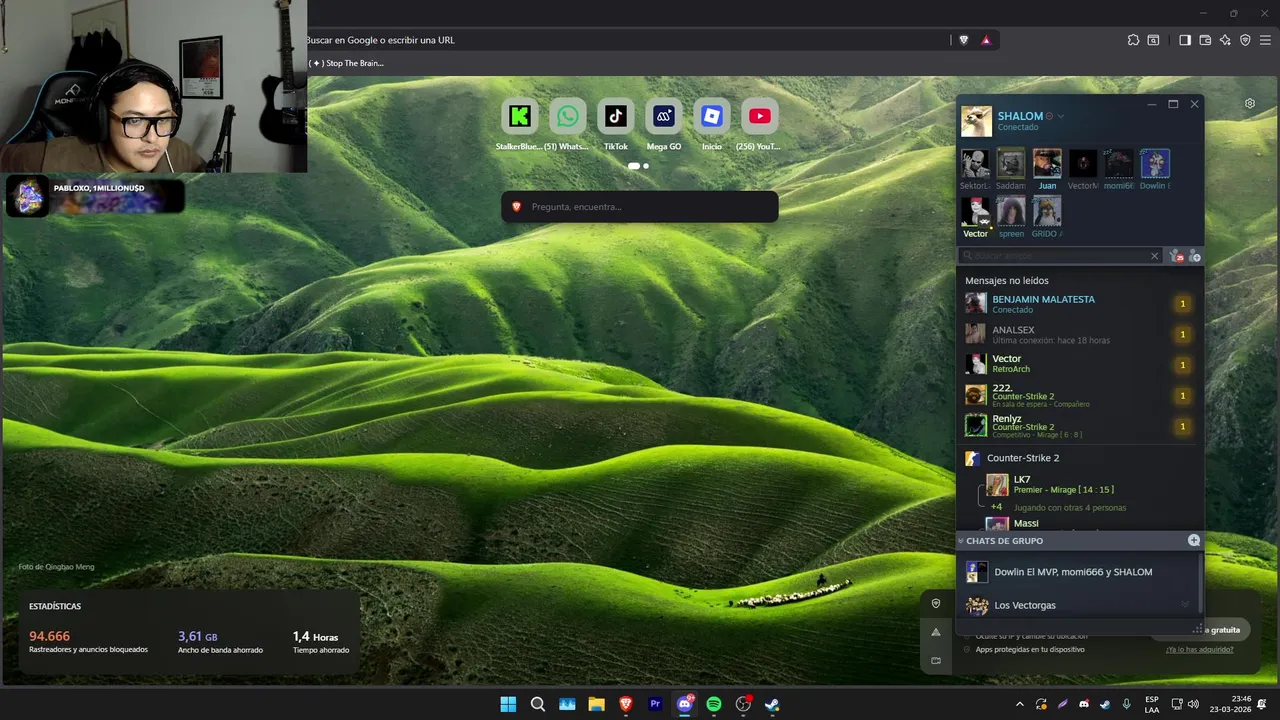The height and width of the screenshot is (720, 1280).
Task: Select the Rewards triangle tab in widget
Action: tap(936, 632)
